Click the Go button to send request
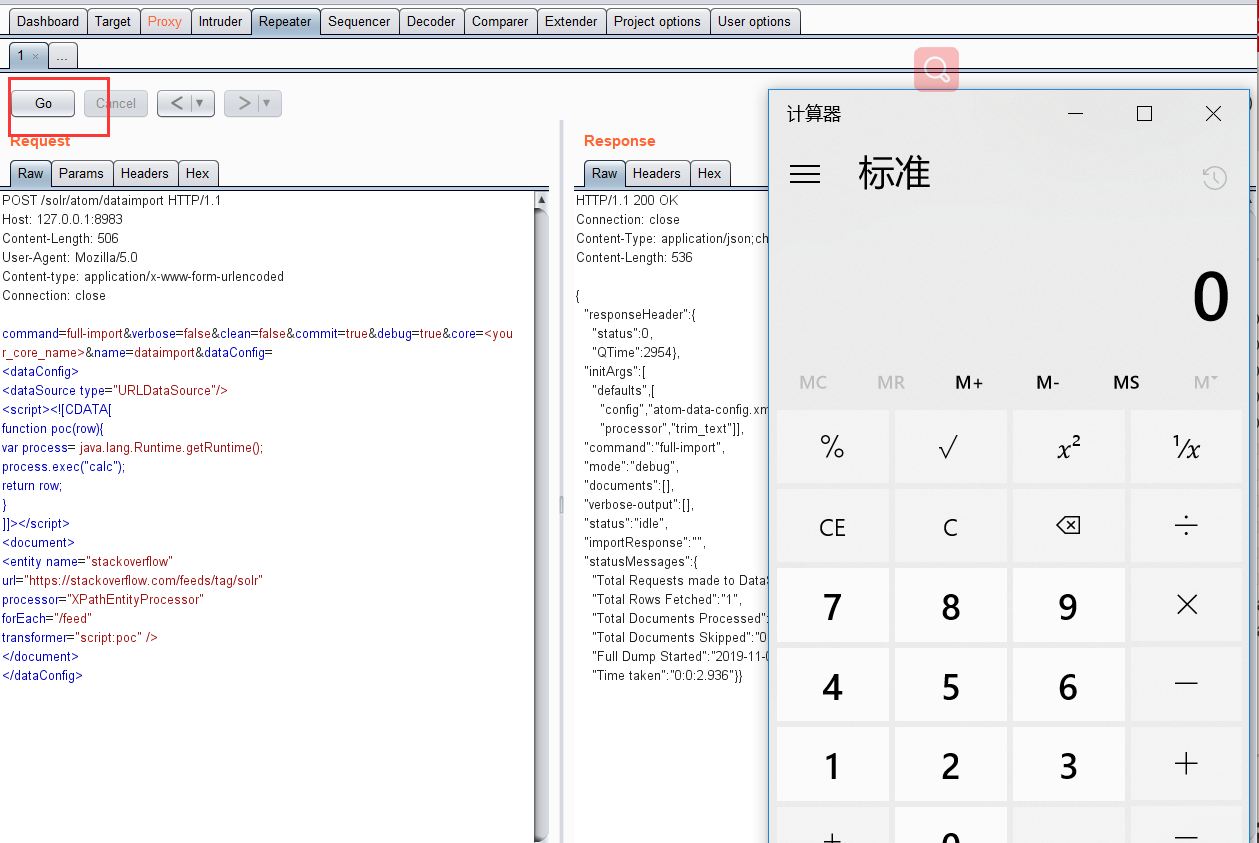The height and width of the screenshot is (843, 1259). tap(44, 103)
